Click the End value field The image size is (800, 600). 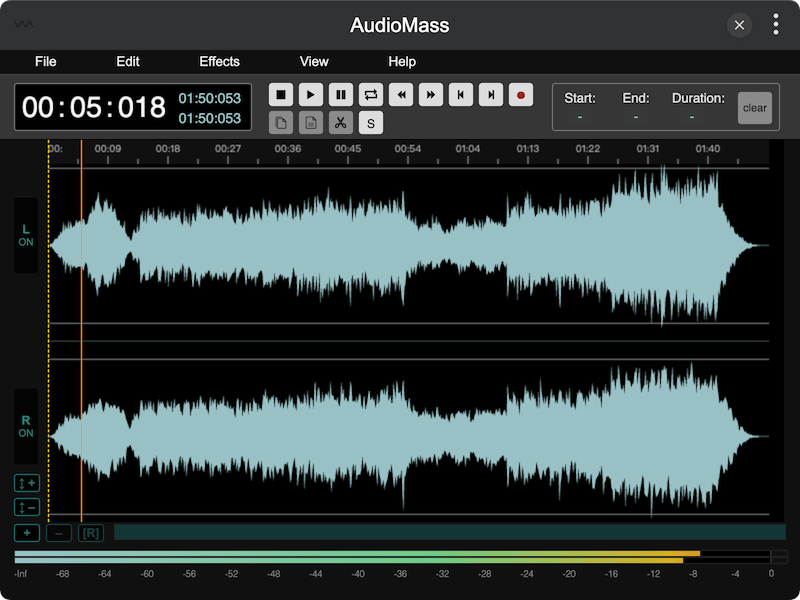[636, 117]
